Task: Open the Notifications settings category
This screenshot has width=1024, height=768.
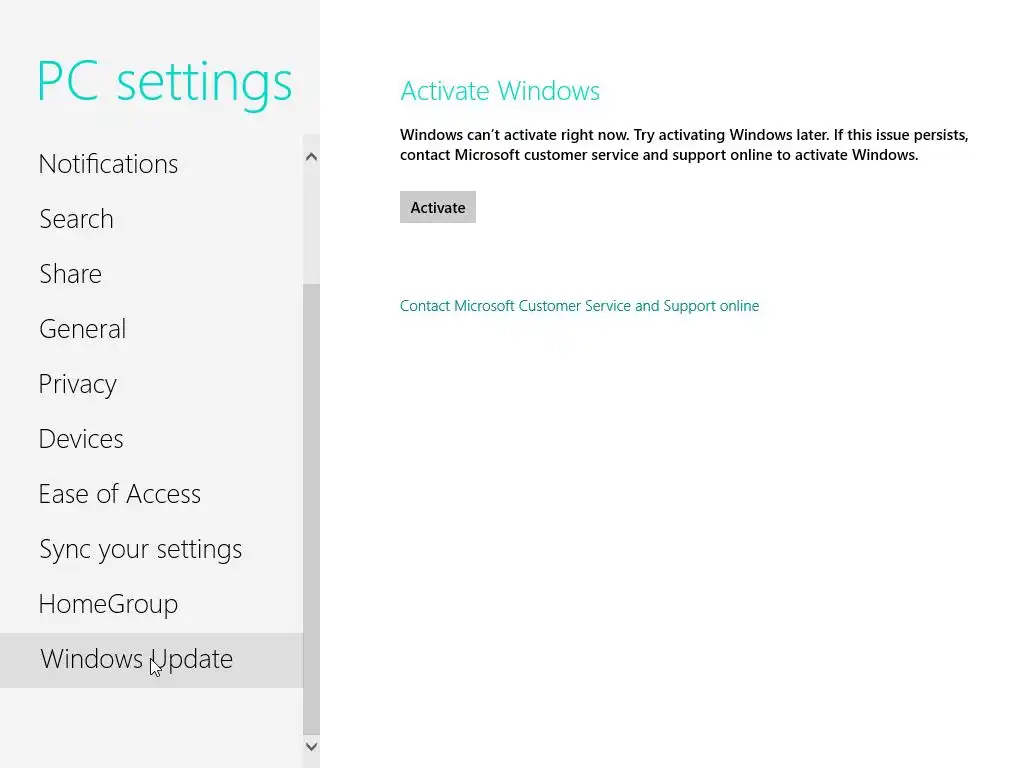Action: 152,164
